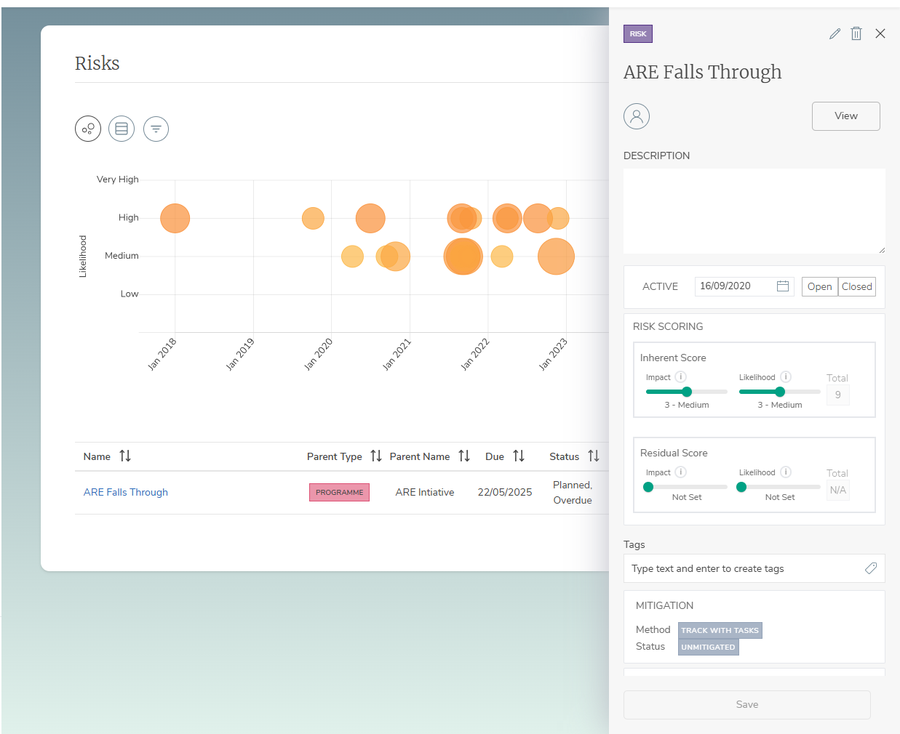Click the Inherent Impact info icon
The width and height of the screenshot is (900, 734).
point(681,377)
